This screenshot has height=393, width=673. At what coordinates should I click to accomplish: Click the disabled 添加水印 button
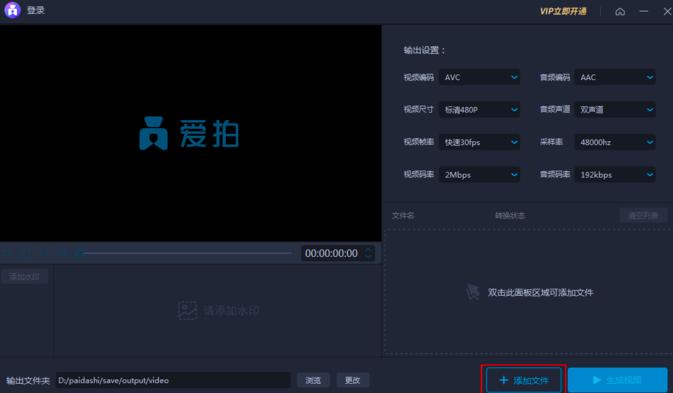coord(24,277)
